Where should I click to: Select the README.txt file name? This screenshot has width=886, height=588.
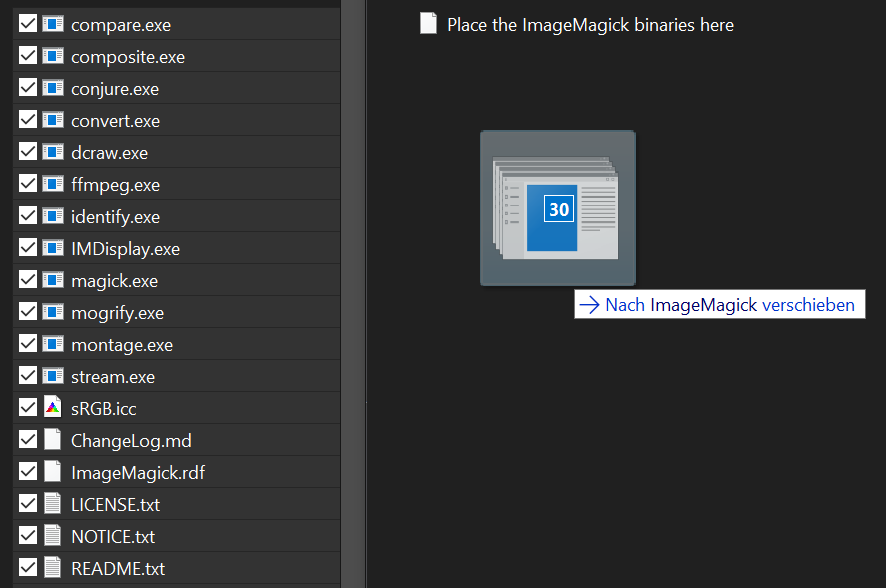(x=118, y=569)
